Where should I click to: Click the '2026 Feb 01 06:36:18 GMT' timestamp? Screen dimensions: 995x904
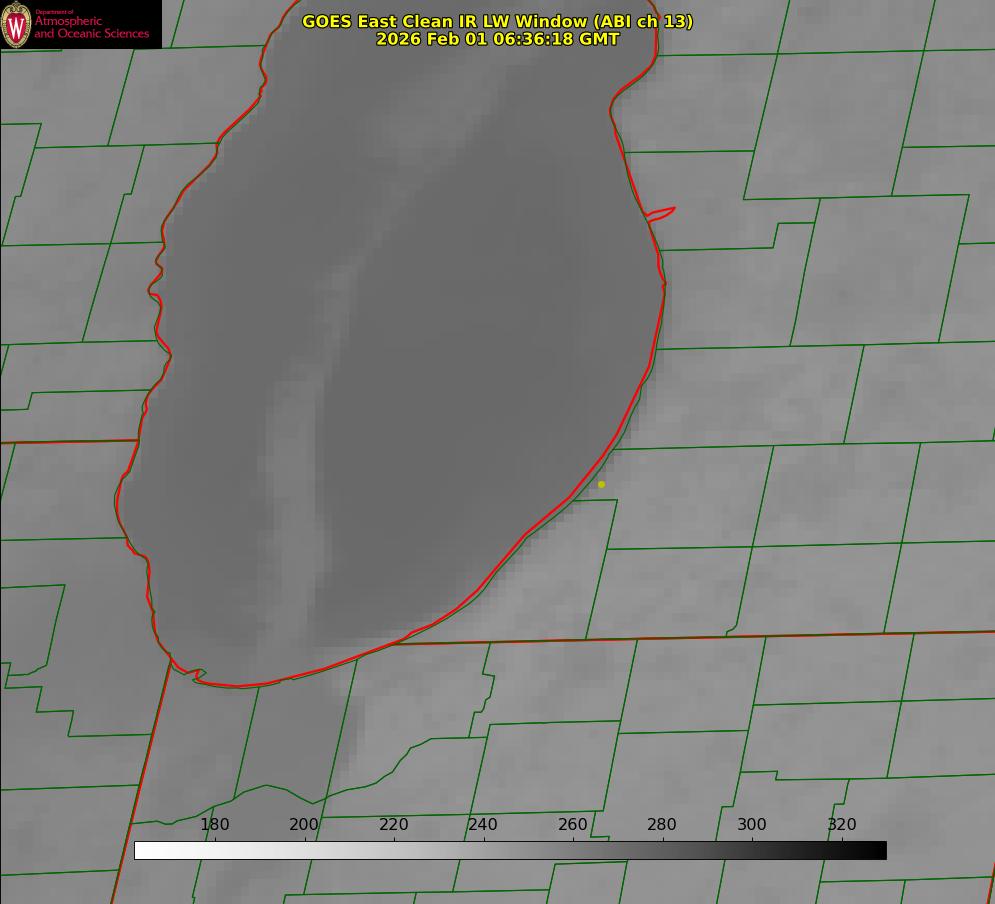pos(498,39)
